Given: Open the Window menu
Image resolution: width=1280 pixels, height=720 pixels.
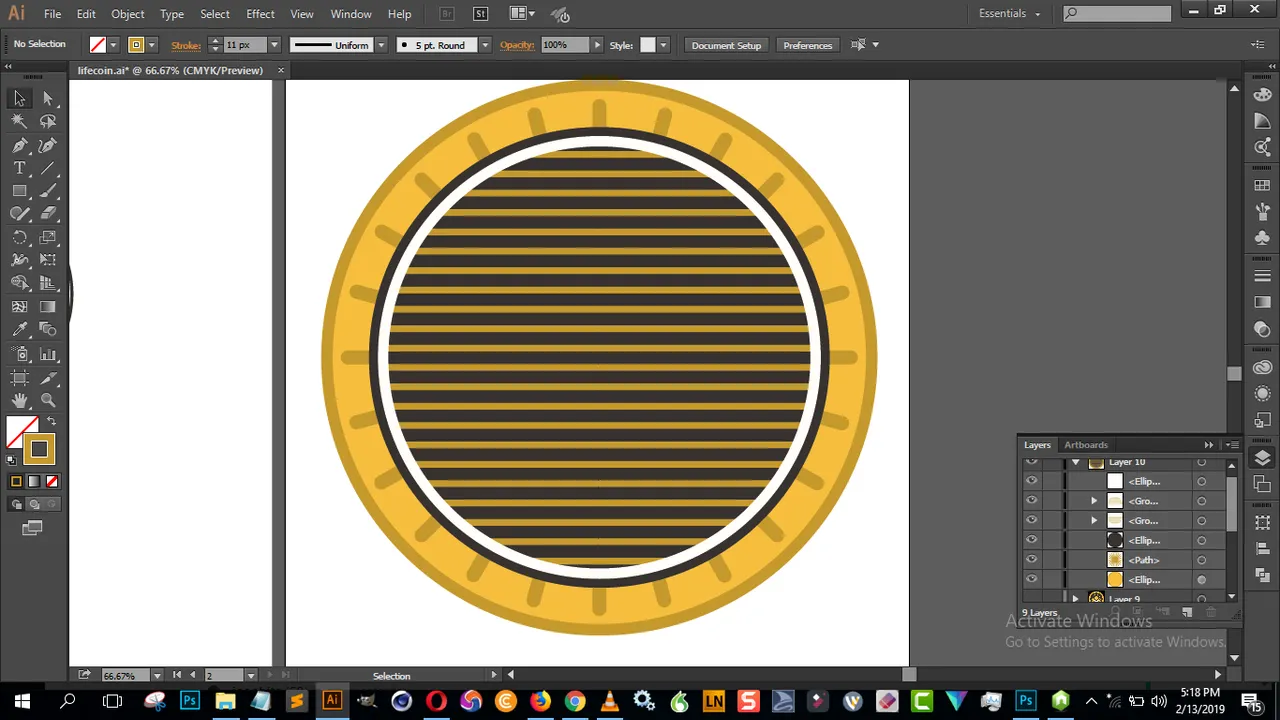Looking at the screenshot, I should [351, 14].
